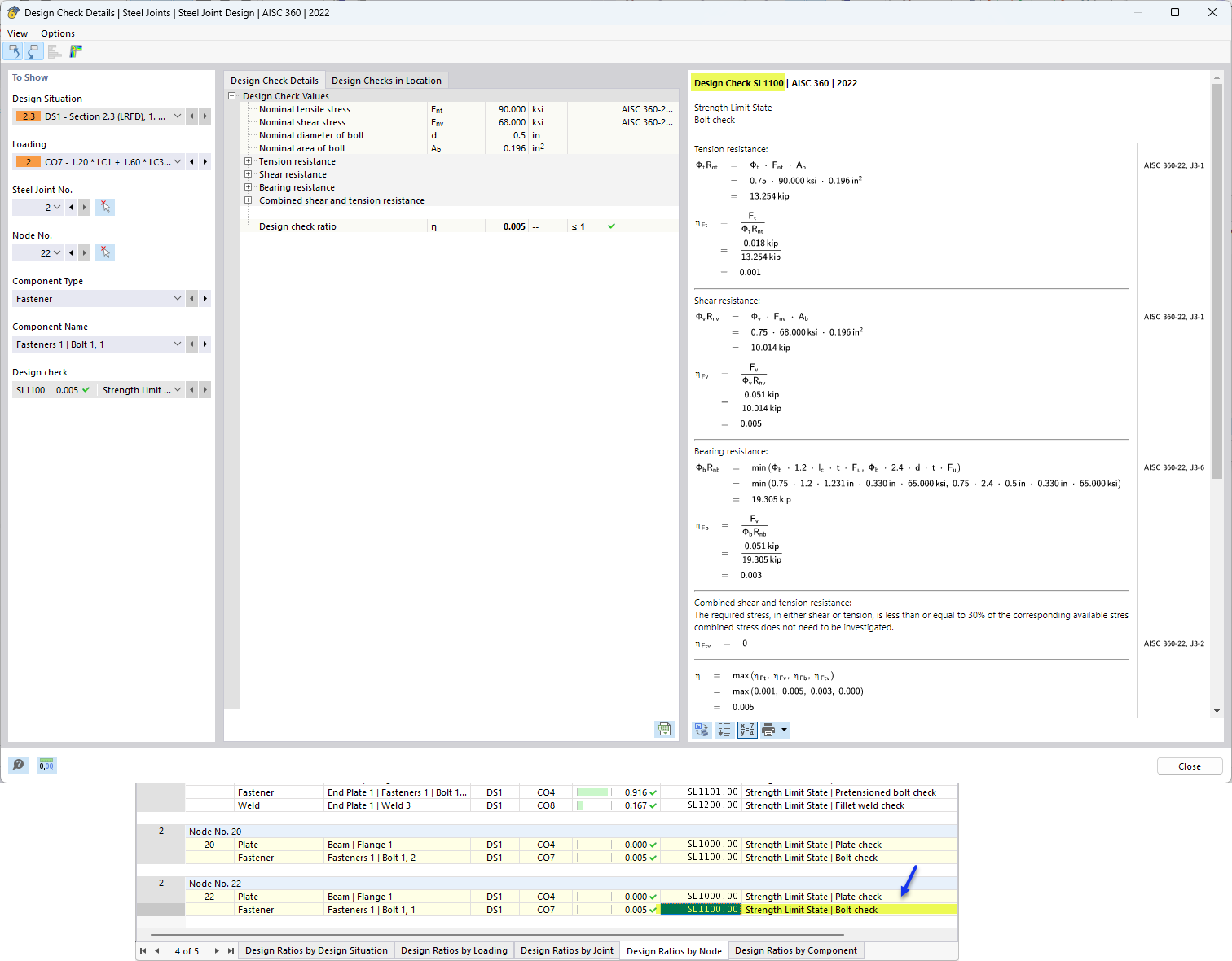Open the Design Situation dropdown
Image resolution: width=1232 pixels, height=961 pixels.
coord(178,116)
